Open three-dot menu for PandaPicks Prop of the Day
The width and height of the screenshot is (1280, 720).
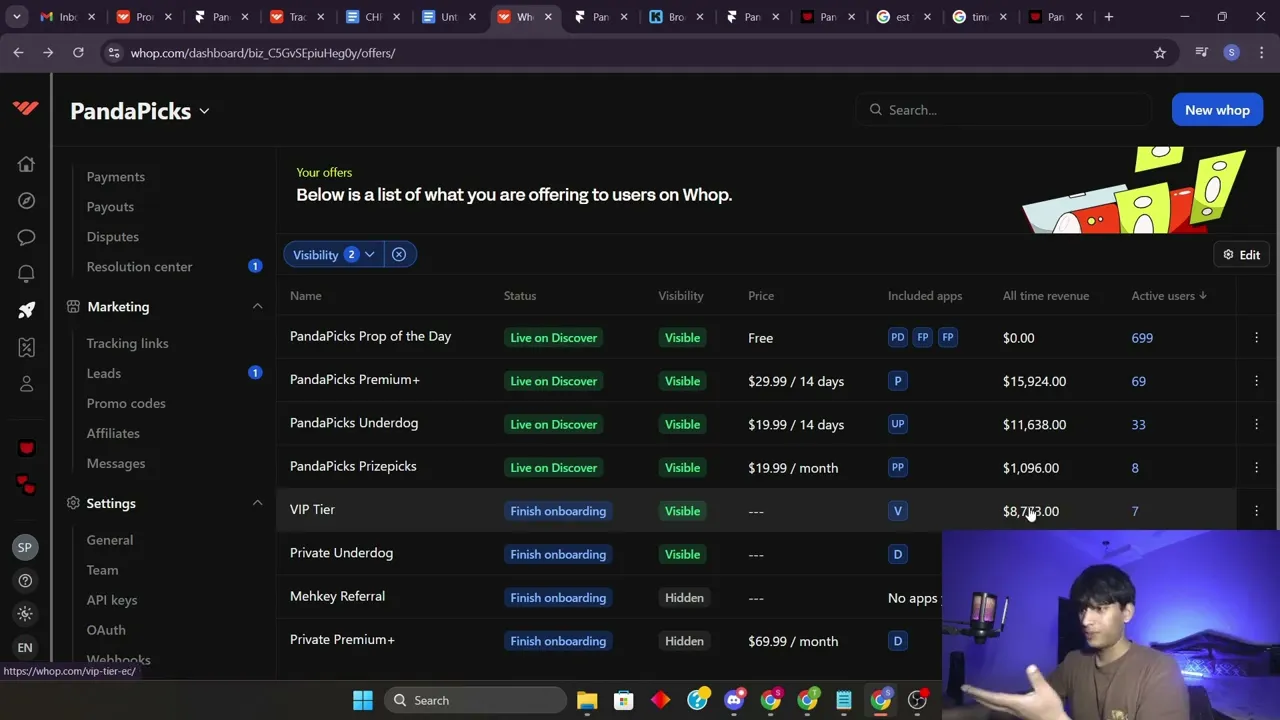[1256, 338]
